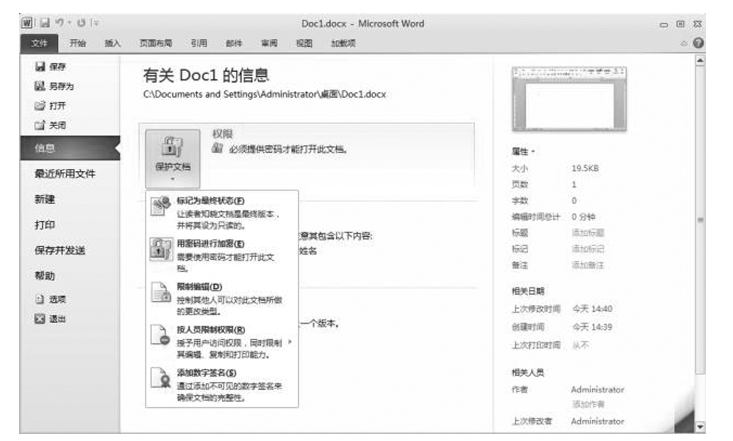Click the 添加标题 field
The height and width of the screenshot is (441, 733).
click(588, 233)
